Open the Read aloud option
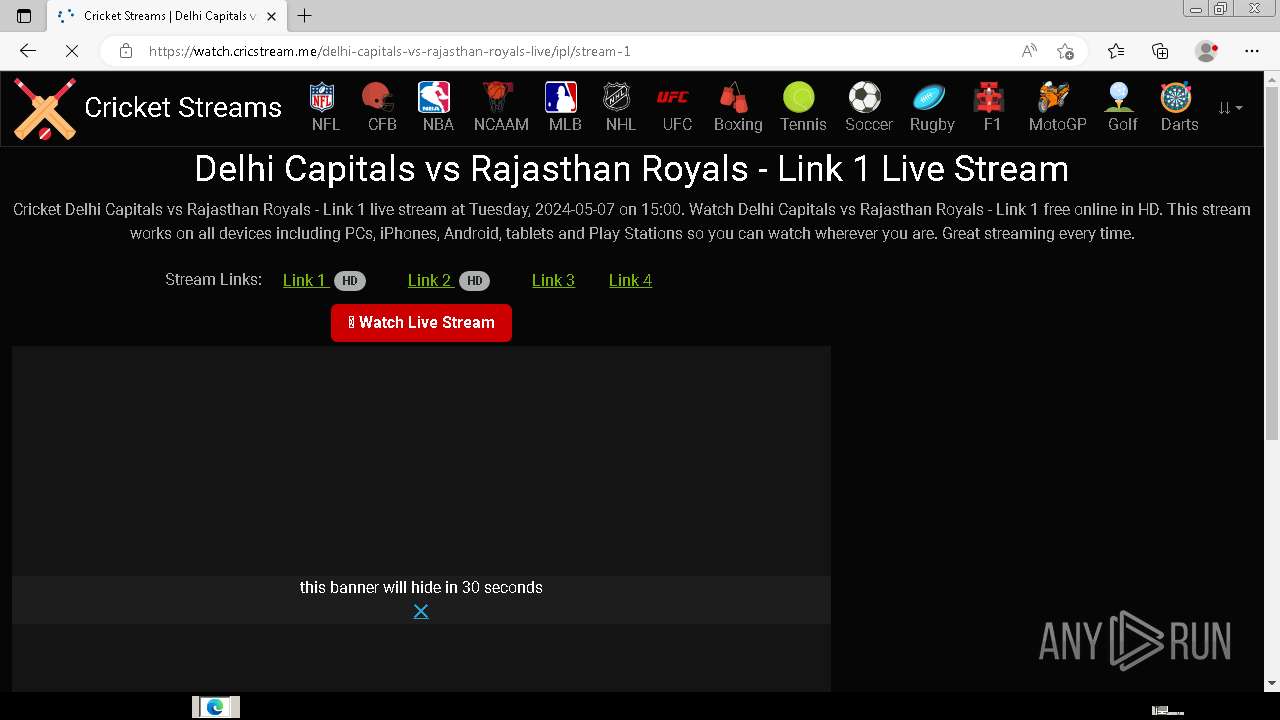The image size is (1280, 720). (1029, 51)
